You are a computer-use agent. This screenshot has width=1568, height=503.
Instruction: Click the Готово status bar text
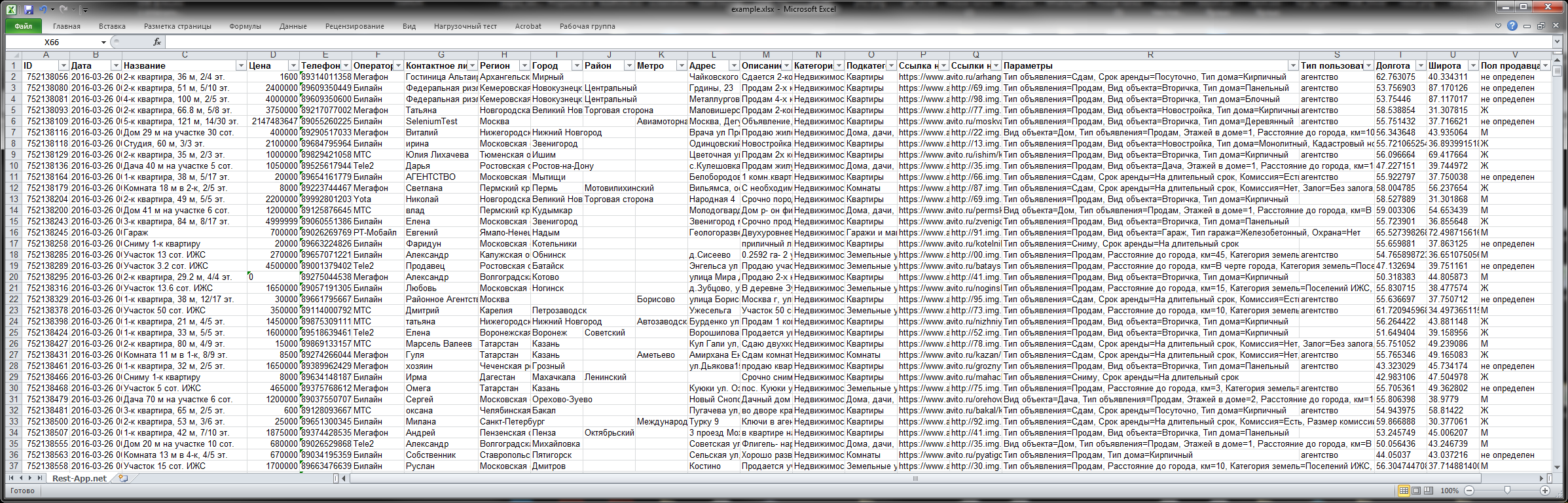click(x=22, y=491)
